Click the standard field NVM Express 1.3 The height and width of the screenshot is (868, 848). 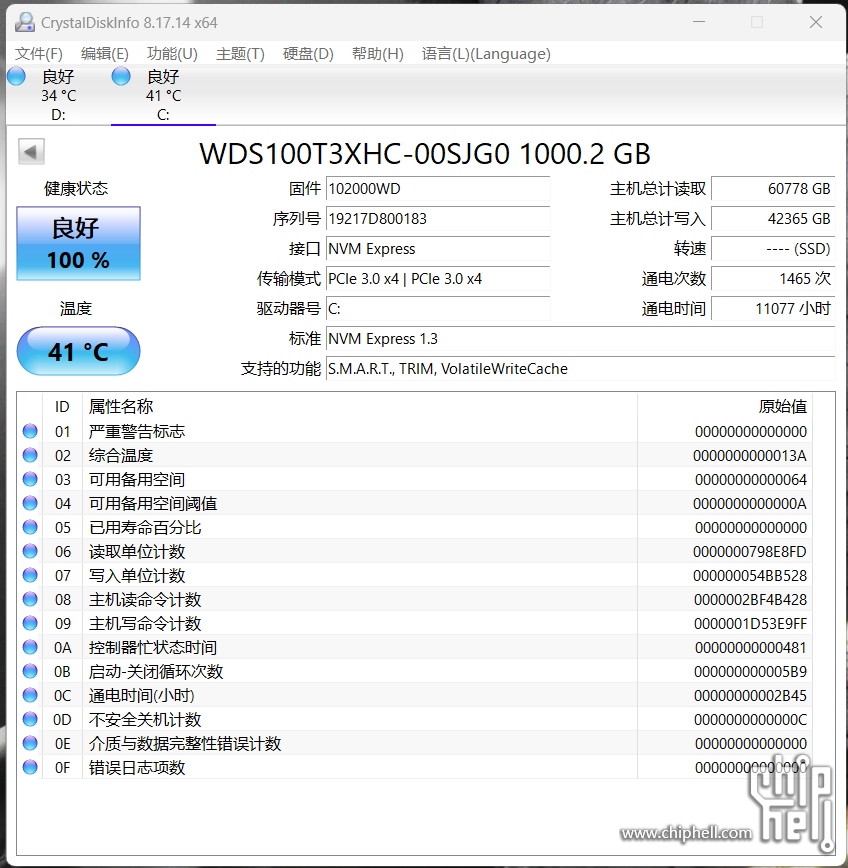pyautogui.click(x=581, y=338)
